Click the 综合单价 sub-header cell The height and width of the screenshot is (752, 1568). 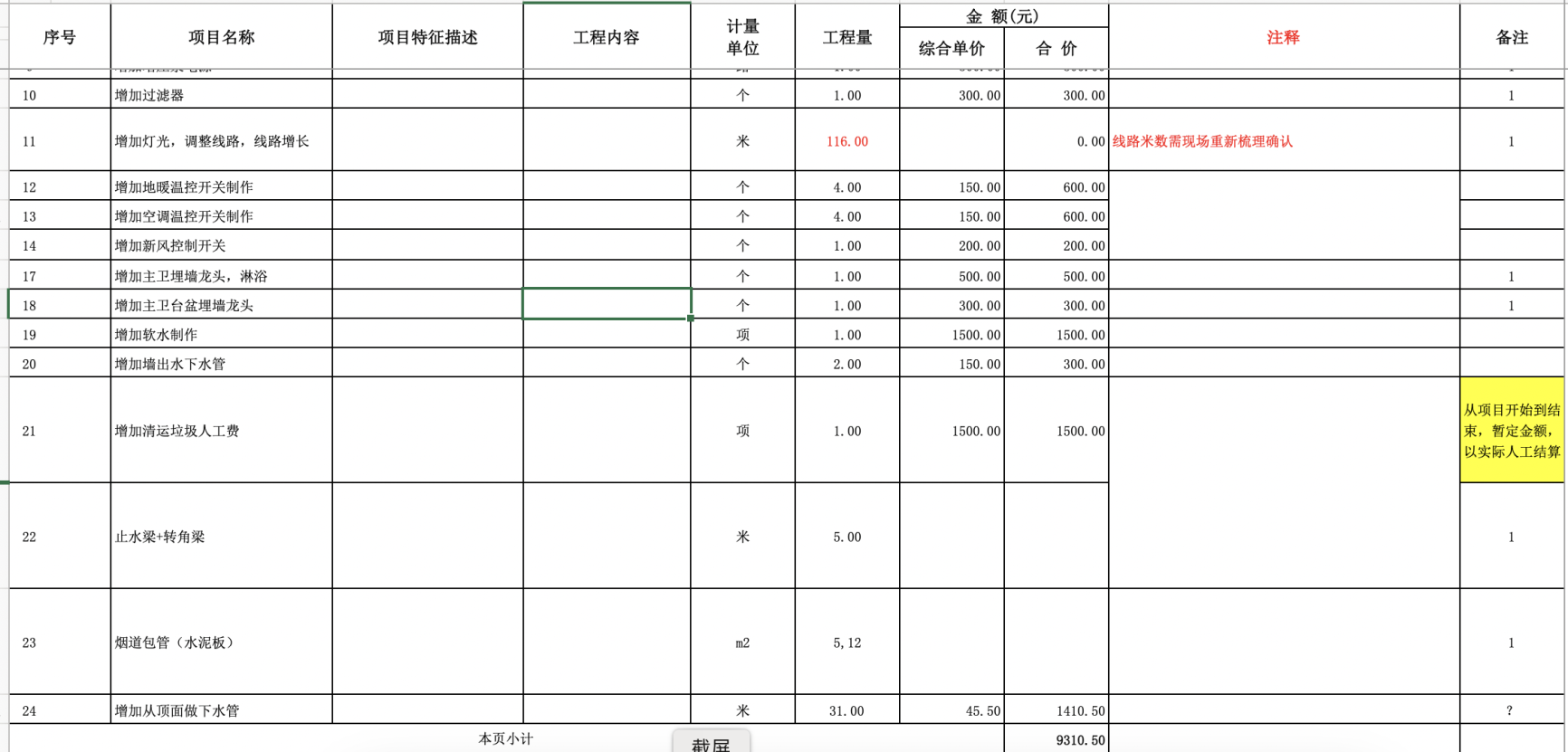coord(951,49)
